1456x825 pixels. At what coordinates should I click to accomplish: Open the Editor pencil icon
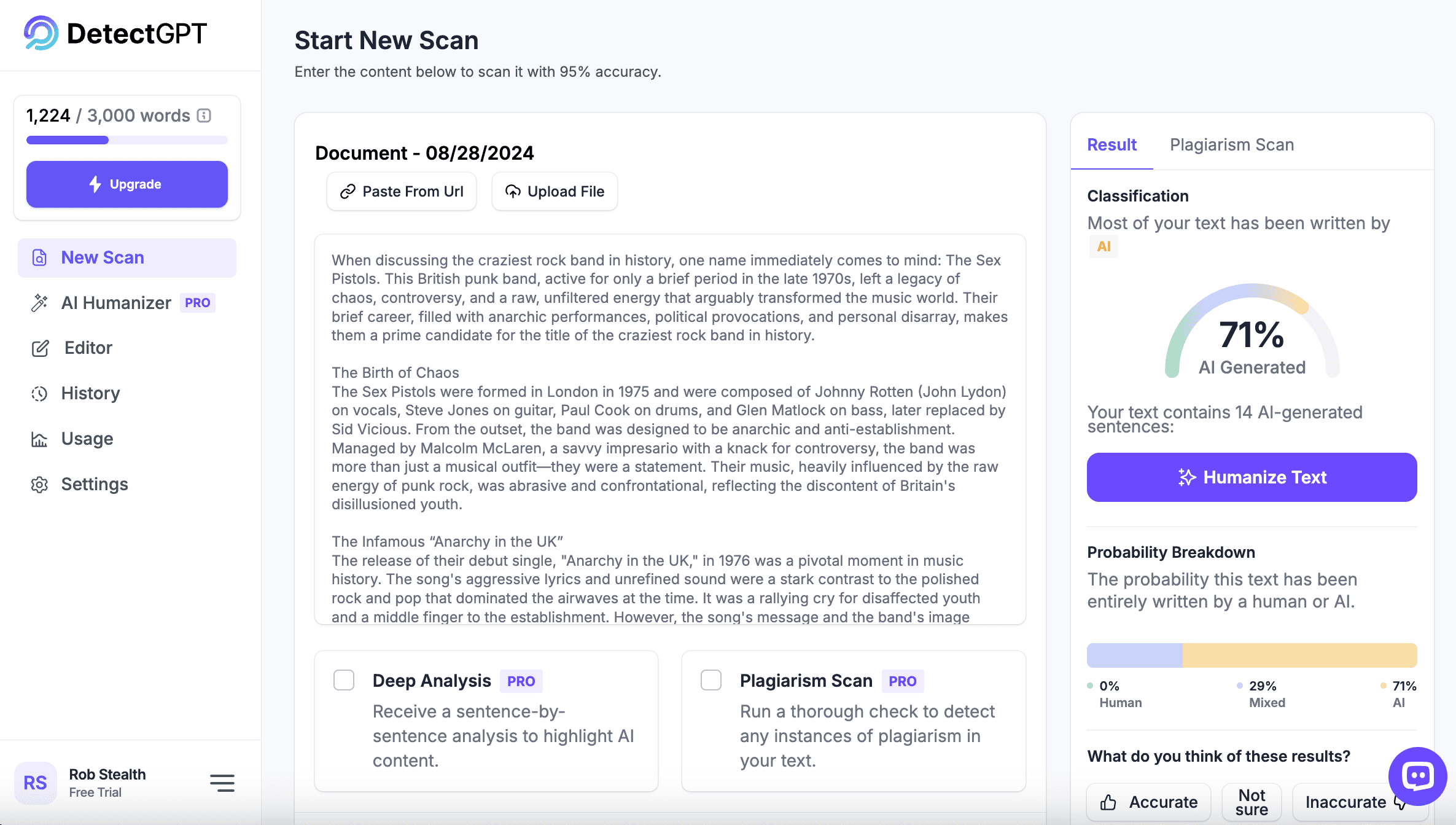point(40,348)
